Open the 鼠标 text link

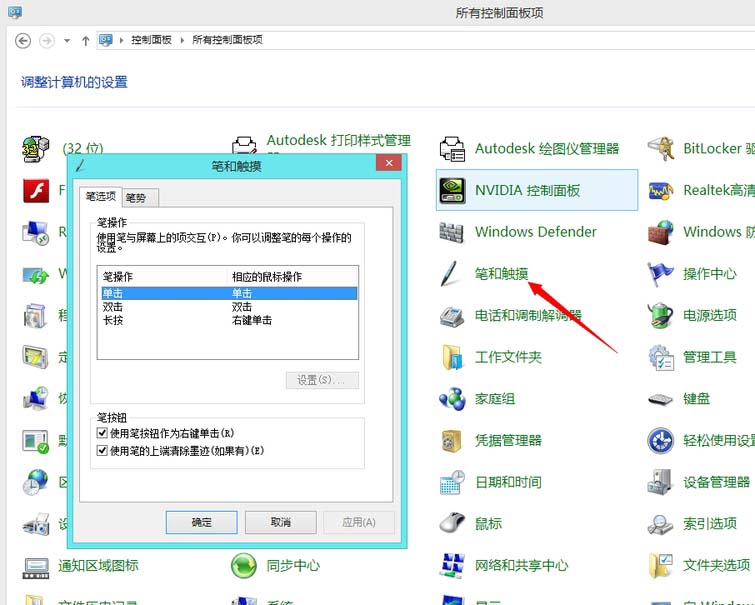click(x=488, y=524)
